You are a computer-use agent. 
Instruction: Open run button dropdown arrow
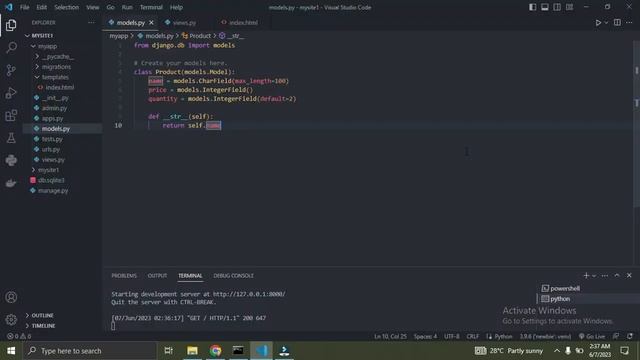coord(606,23)
